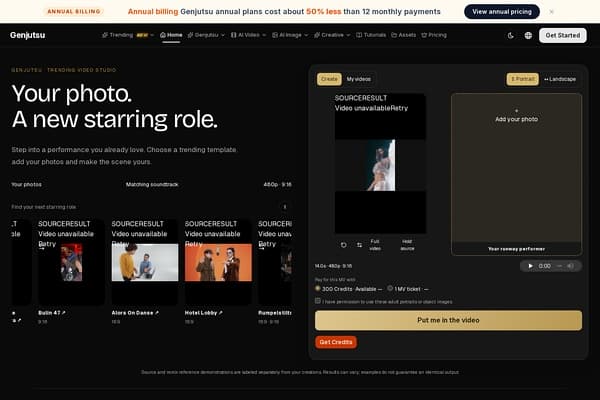
Task: Click Retry in the main preview video
Action: tap(399, 108)
